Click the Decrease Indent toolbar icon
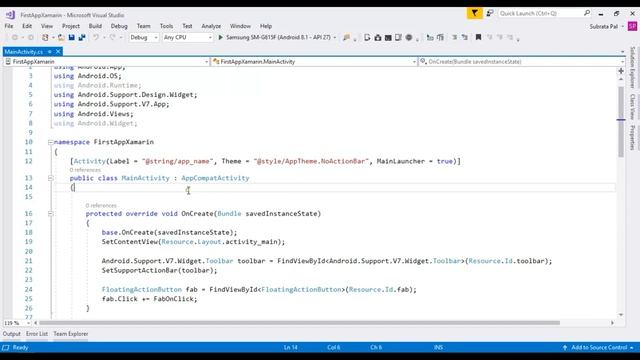640x360 pixels. tap(430, 38)
